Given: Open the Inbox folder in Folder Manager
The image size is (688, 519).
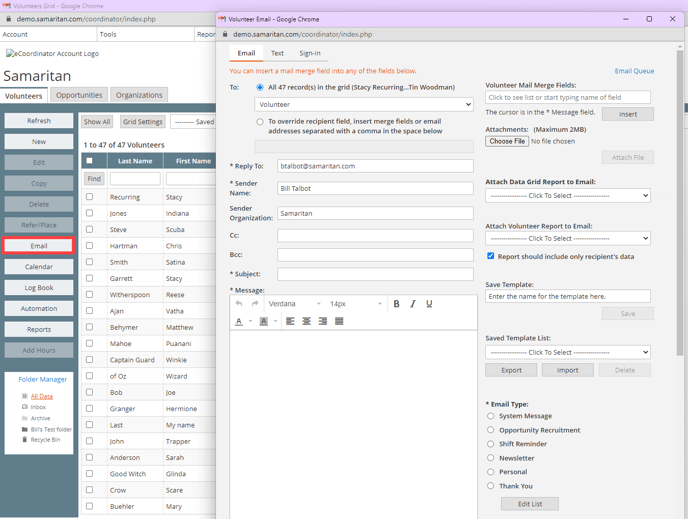Looking at the screenshot, I should point(38,407).
